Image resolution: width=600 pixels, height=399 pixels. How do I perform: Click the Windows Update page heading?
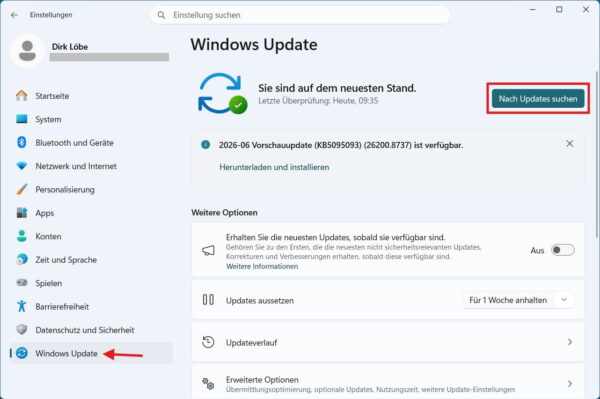(254, 45)
